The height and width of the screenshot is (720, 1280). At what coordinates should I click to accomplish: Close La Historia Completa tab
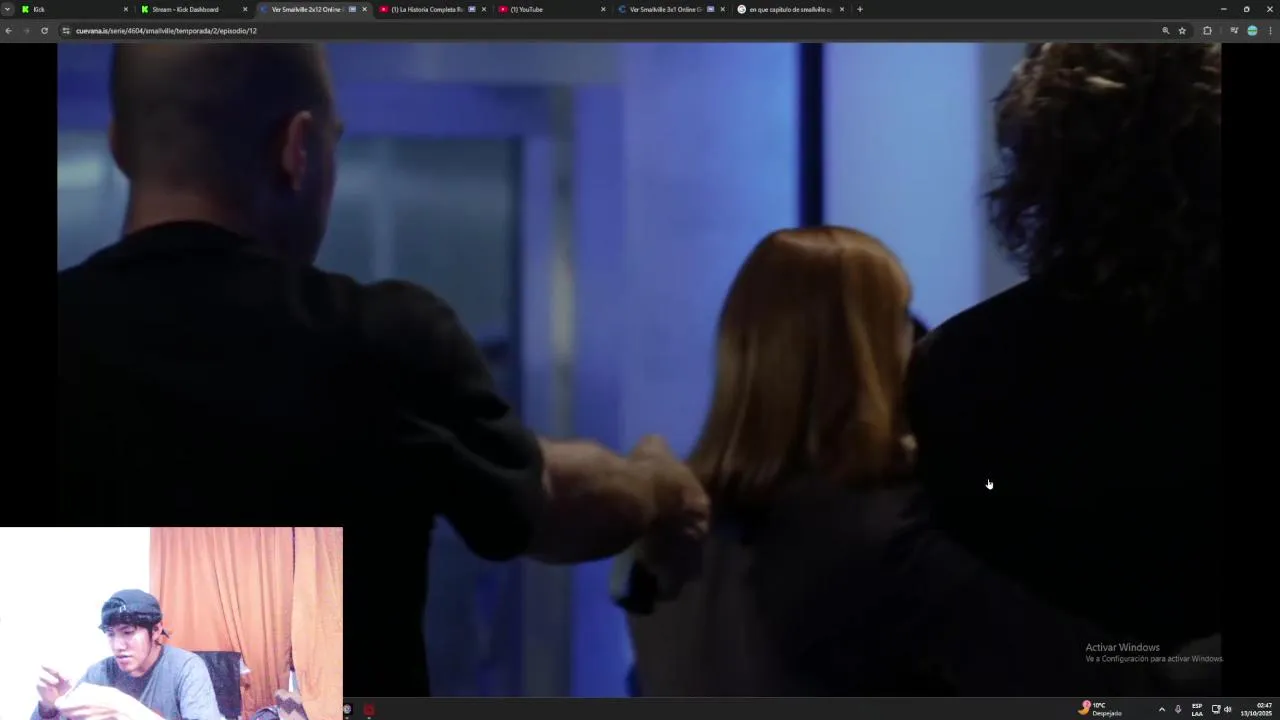pos(484,9)
